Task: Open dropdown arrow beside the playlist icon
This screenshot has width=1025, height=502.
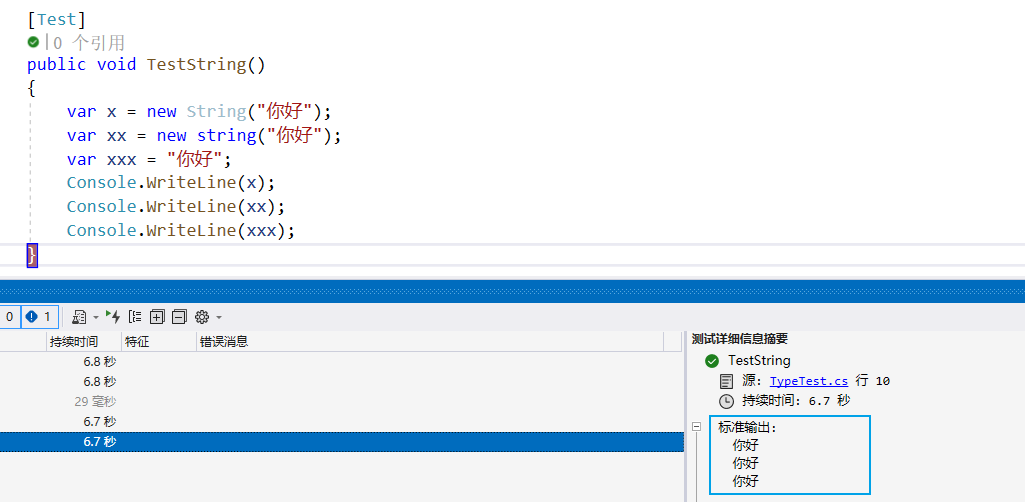Action: [95, 318]
